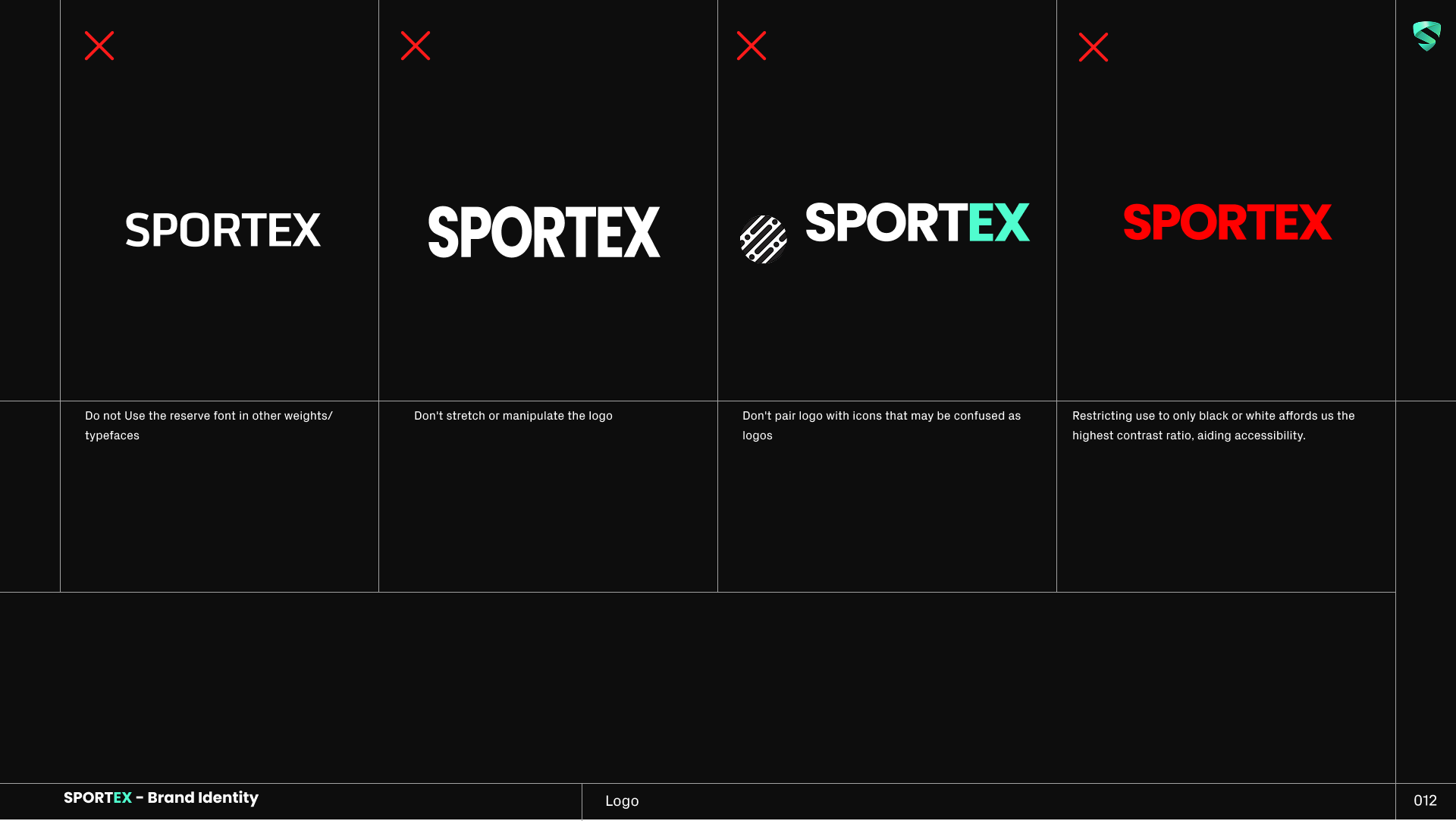Click the red X above stretched logo
Screen dimensions: 1456x821
(416, 46)
